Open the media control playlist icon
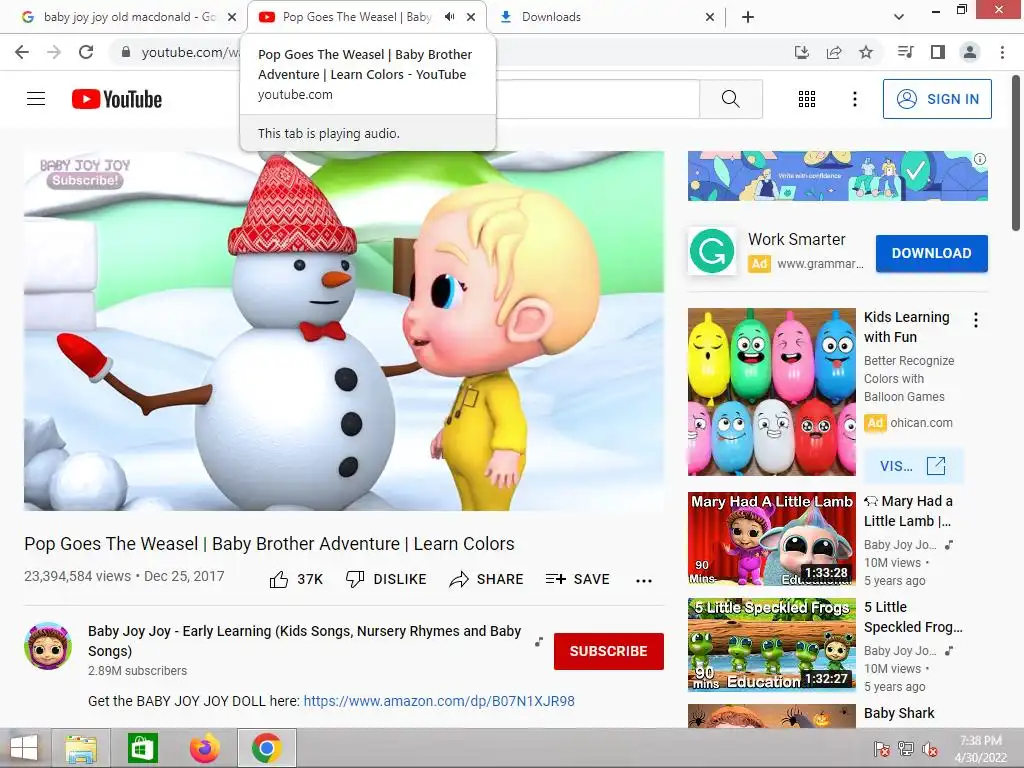This screenshot has height=768, width=1024. point(905,52)
